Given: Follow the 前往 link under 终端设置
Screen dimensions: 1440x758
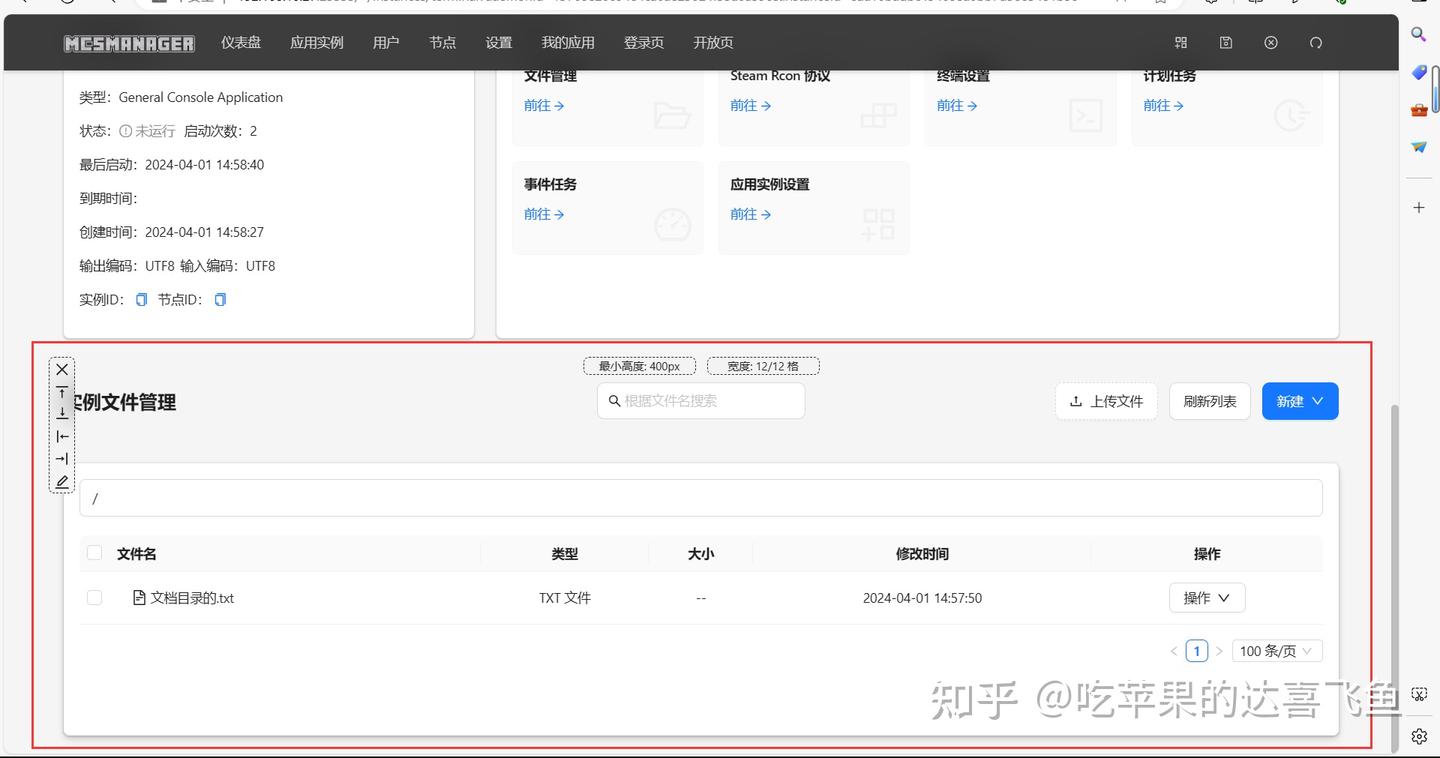Looking at the screenshot, I should (957, 105).
